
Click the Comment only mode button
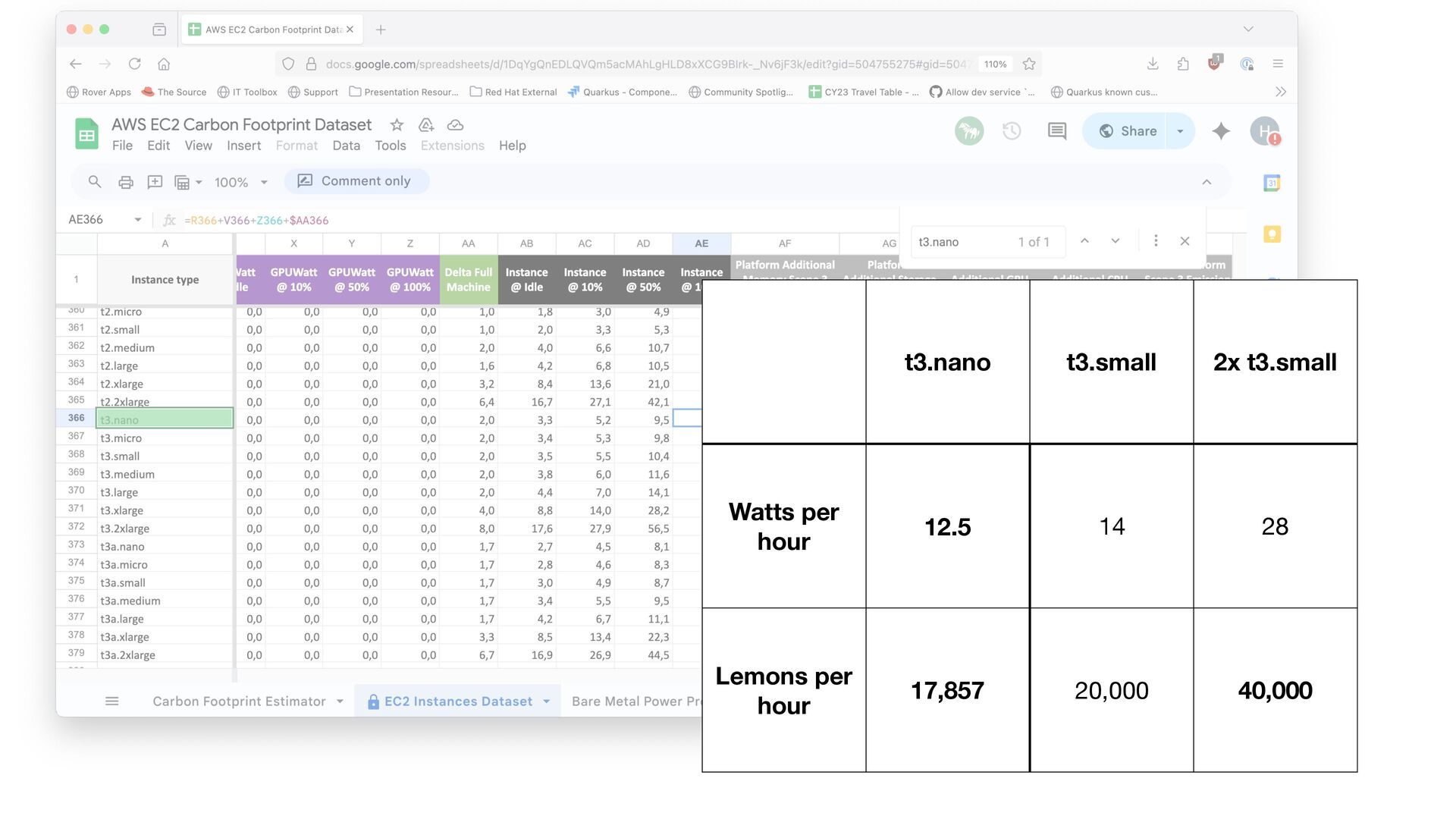point(356,181)
